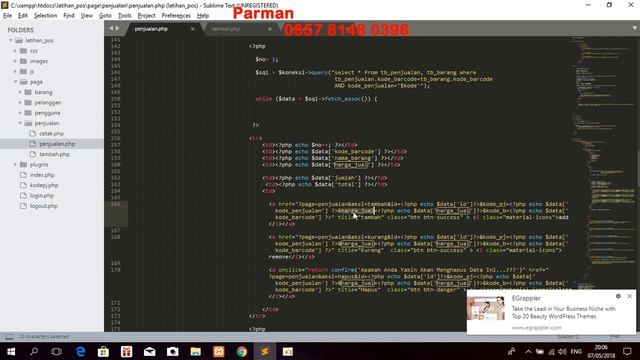Image resolution: width=640 pixels, height=360 pixels.
Task: Open cetak.php in the sidebar
Action: point(51,133)
